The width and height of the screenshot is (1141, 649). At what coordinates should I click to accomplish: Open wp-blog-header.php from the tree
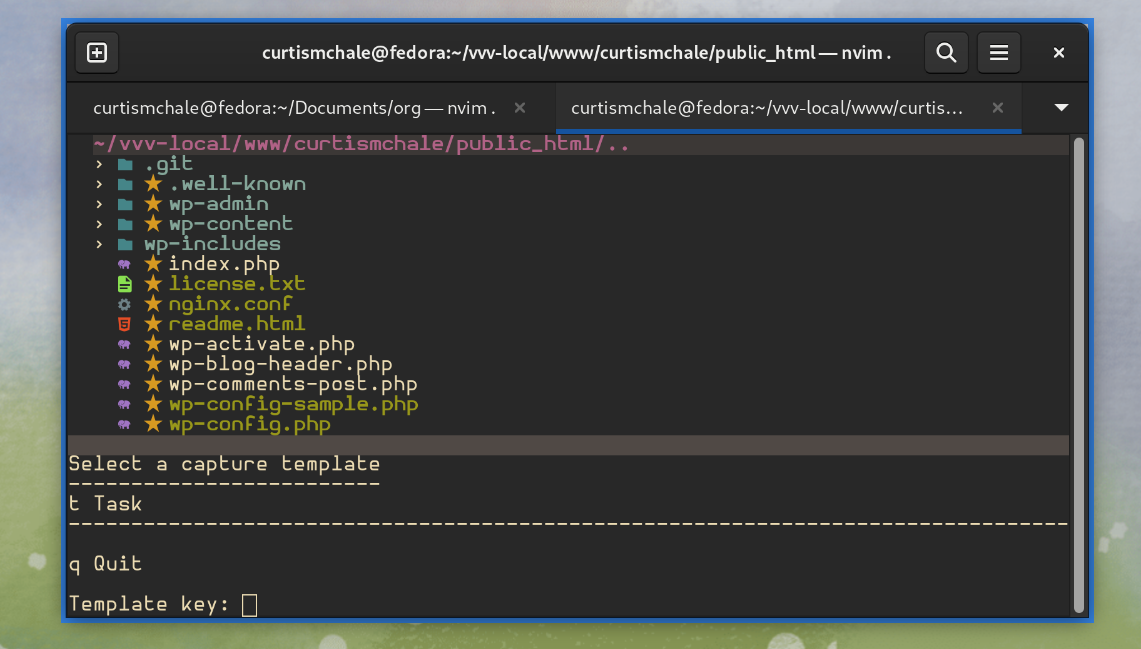pos(280,364)
